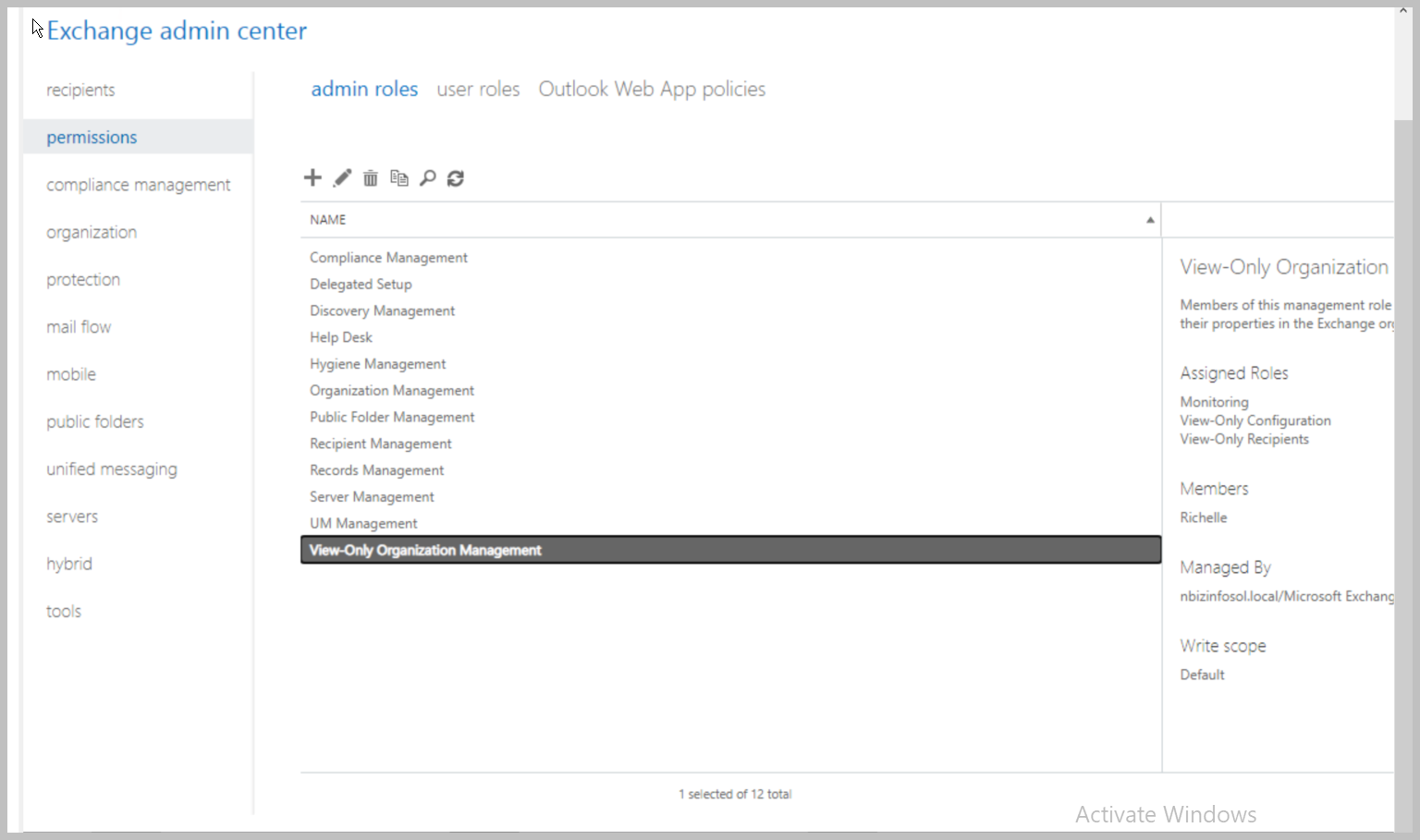Click the View-Only Organization details heading
The width and height of the screenshot is (1420, 840).
tap(1284, 267)
